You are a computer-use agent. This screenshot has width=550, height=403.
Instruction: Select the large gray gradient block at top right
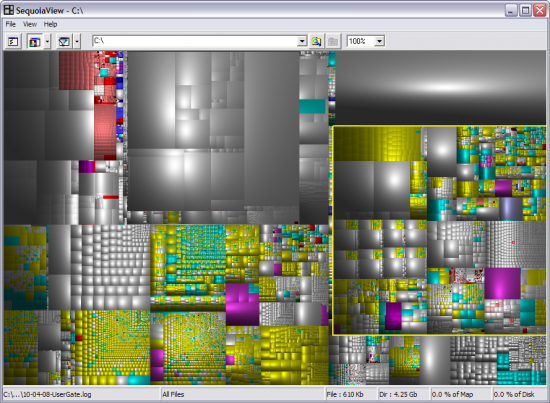tap(441, 88)
